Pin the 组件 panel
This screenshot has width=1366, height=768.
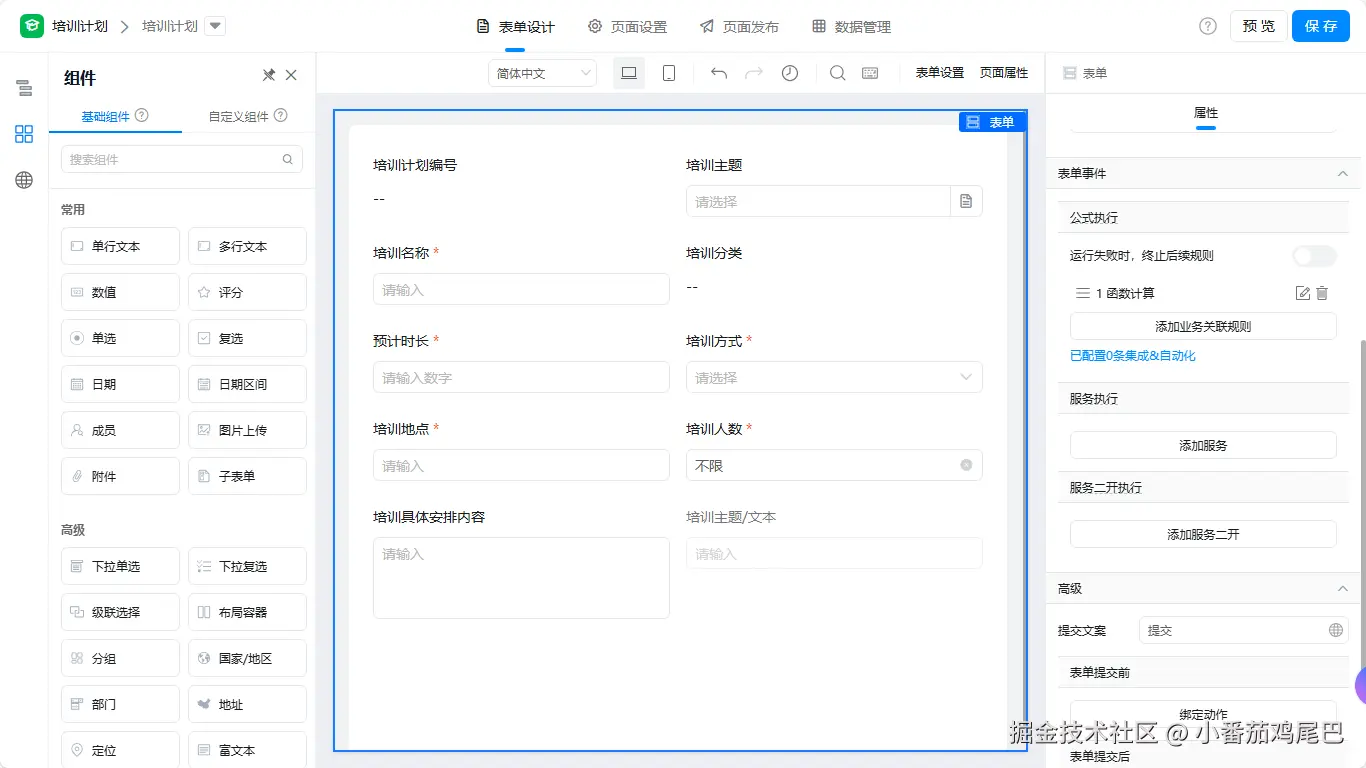[268, 75]
